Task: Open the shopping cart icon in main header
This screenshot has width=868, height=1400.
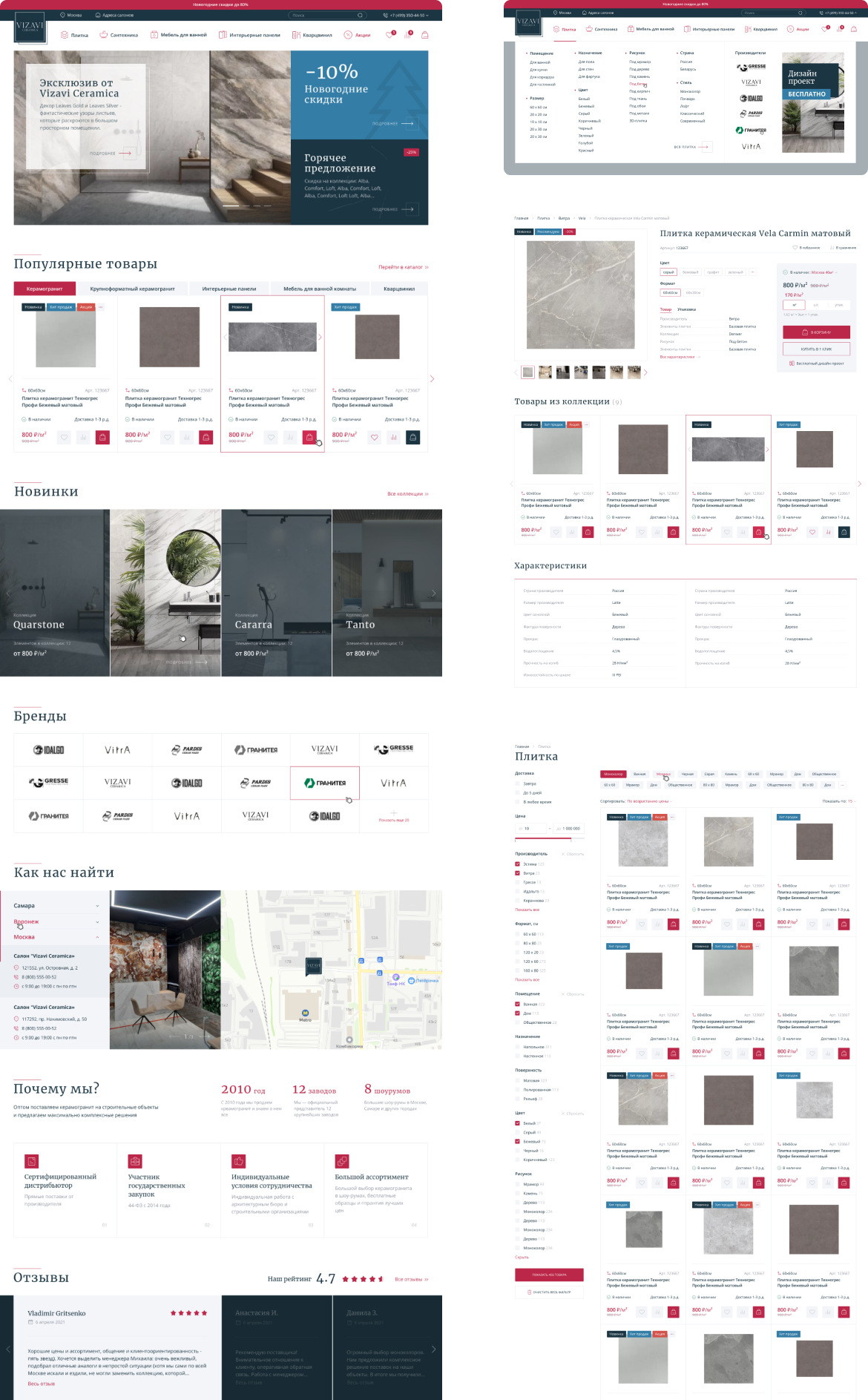Action: 424,35
